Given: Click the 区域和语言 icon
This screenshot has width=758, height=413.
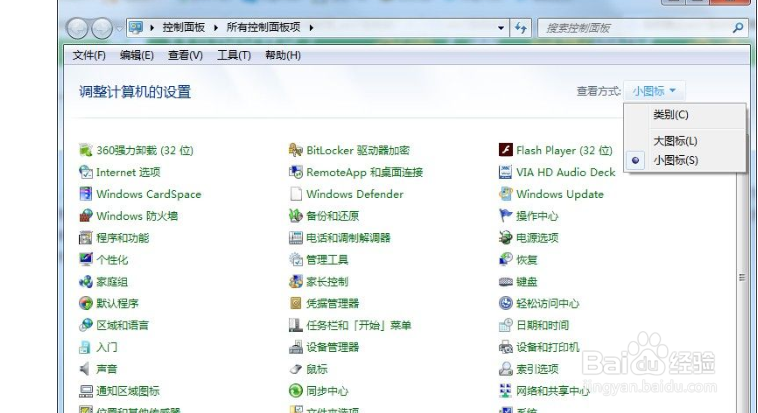Looking at the screenshot, I should tap(86, 325).
